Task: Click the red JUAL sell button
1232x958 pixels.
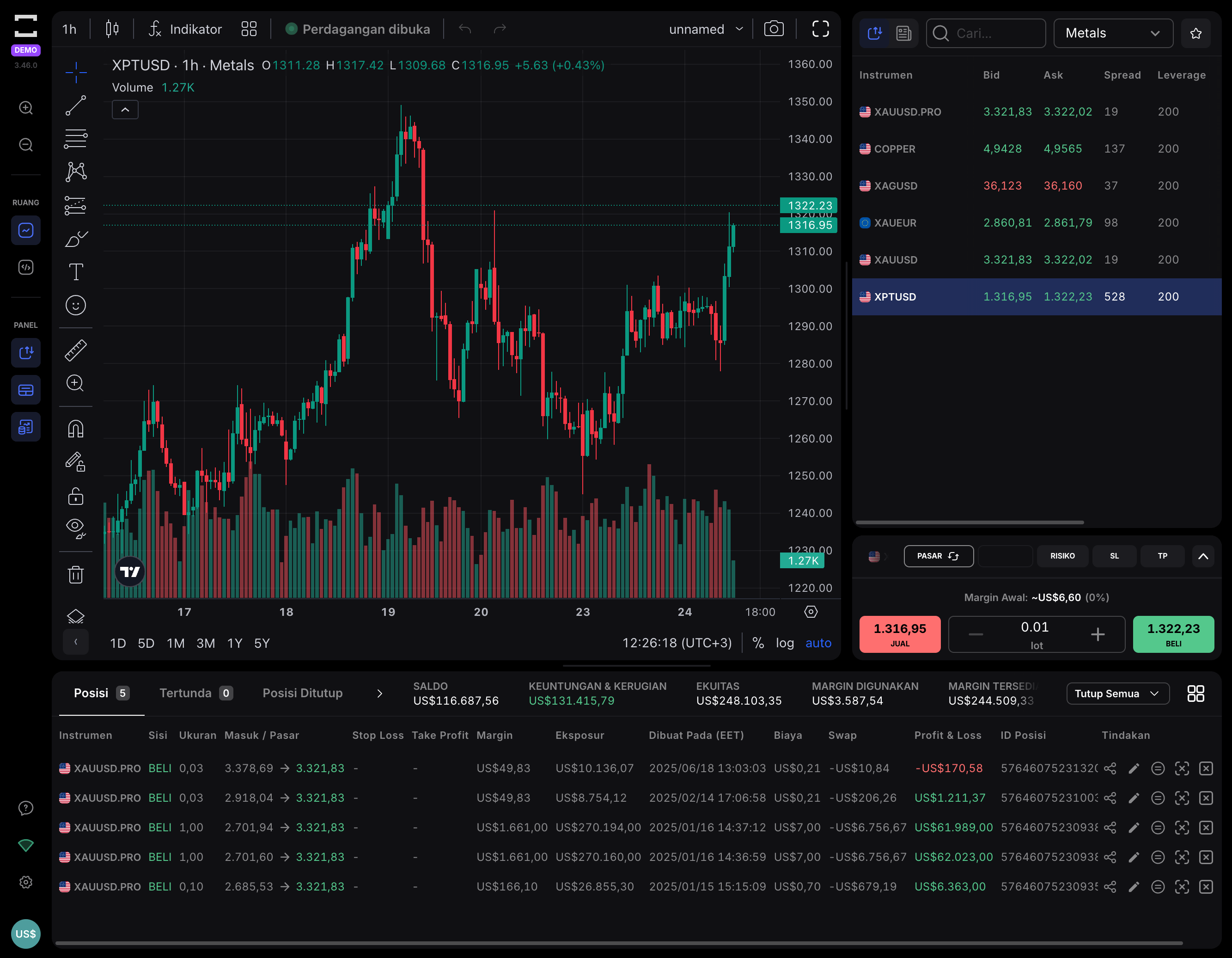Action: coord(900,634)
